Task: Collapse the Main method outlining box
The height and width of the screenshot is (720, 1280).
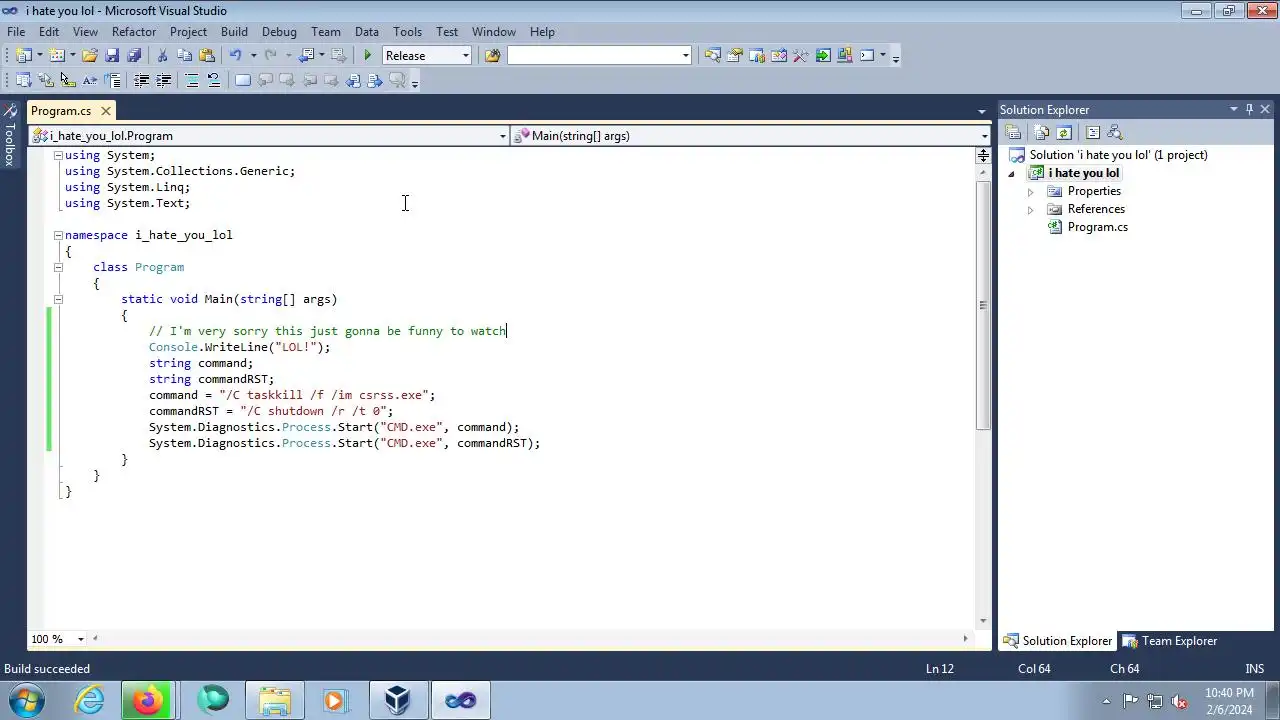Action: coord(58,299)
